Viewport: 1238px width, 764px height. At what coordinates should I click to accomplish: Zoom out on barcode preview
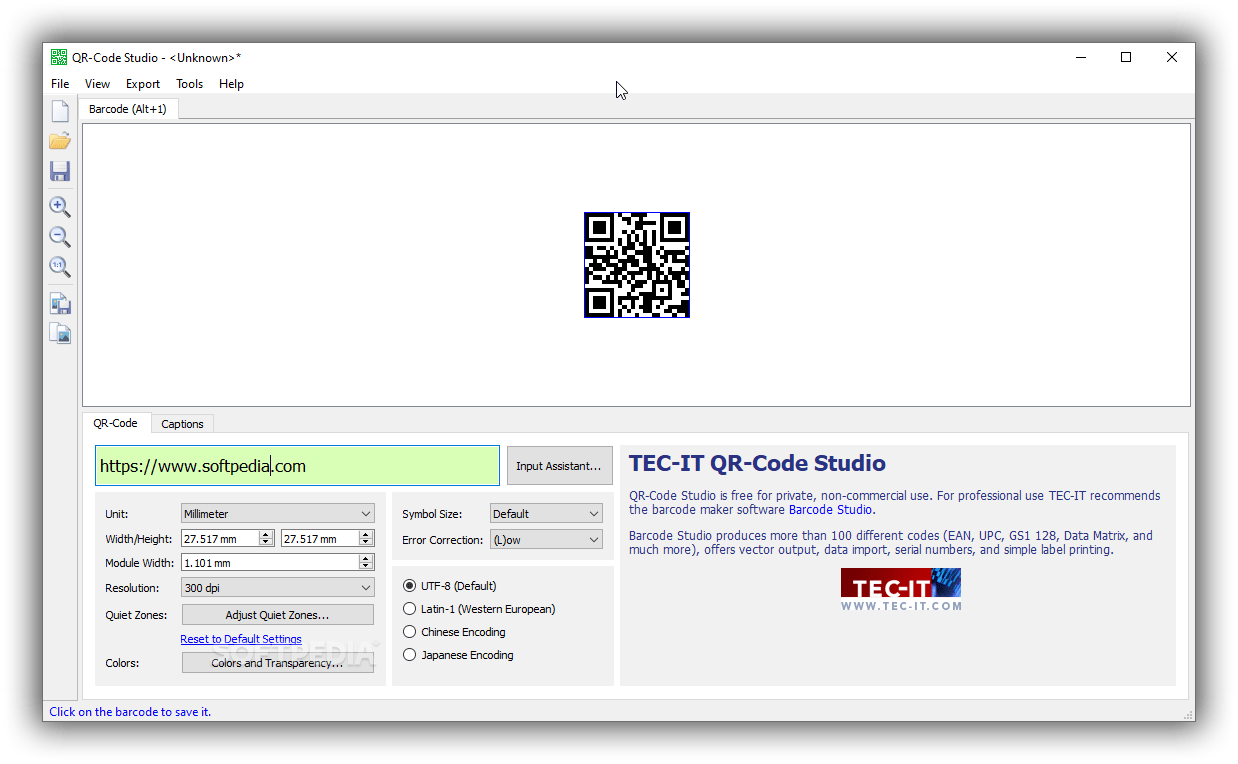click(x=60, y=237)
